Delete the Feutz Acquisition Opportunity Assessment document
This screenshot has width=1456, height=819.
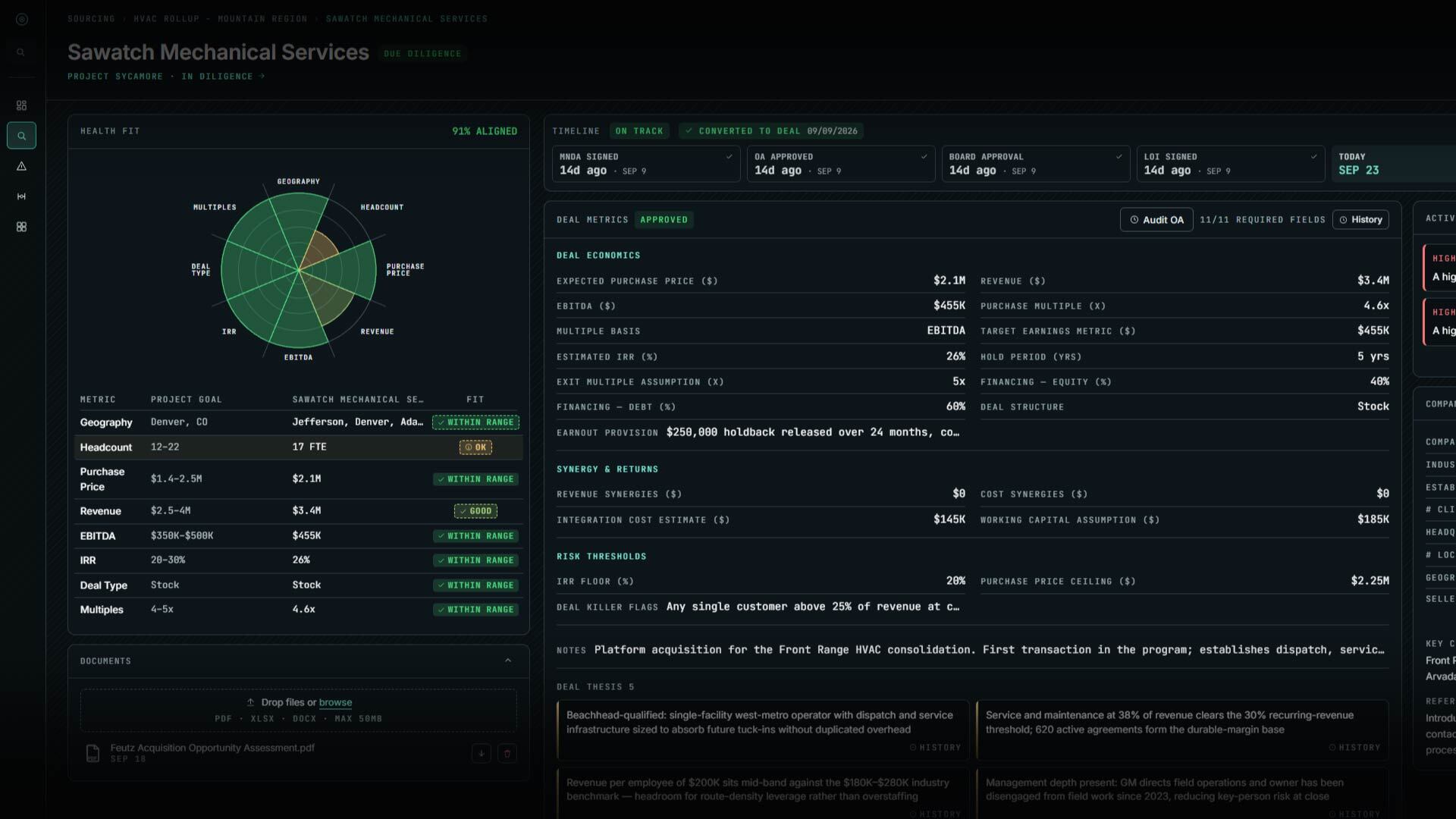507,753
